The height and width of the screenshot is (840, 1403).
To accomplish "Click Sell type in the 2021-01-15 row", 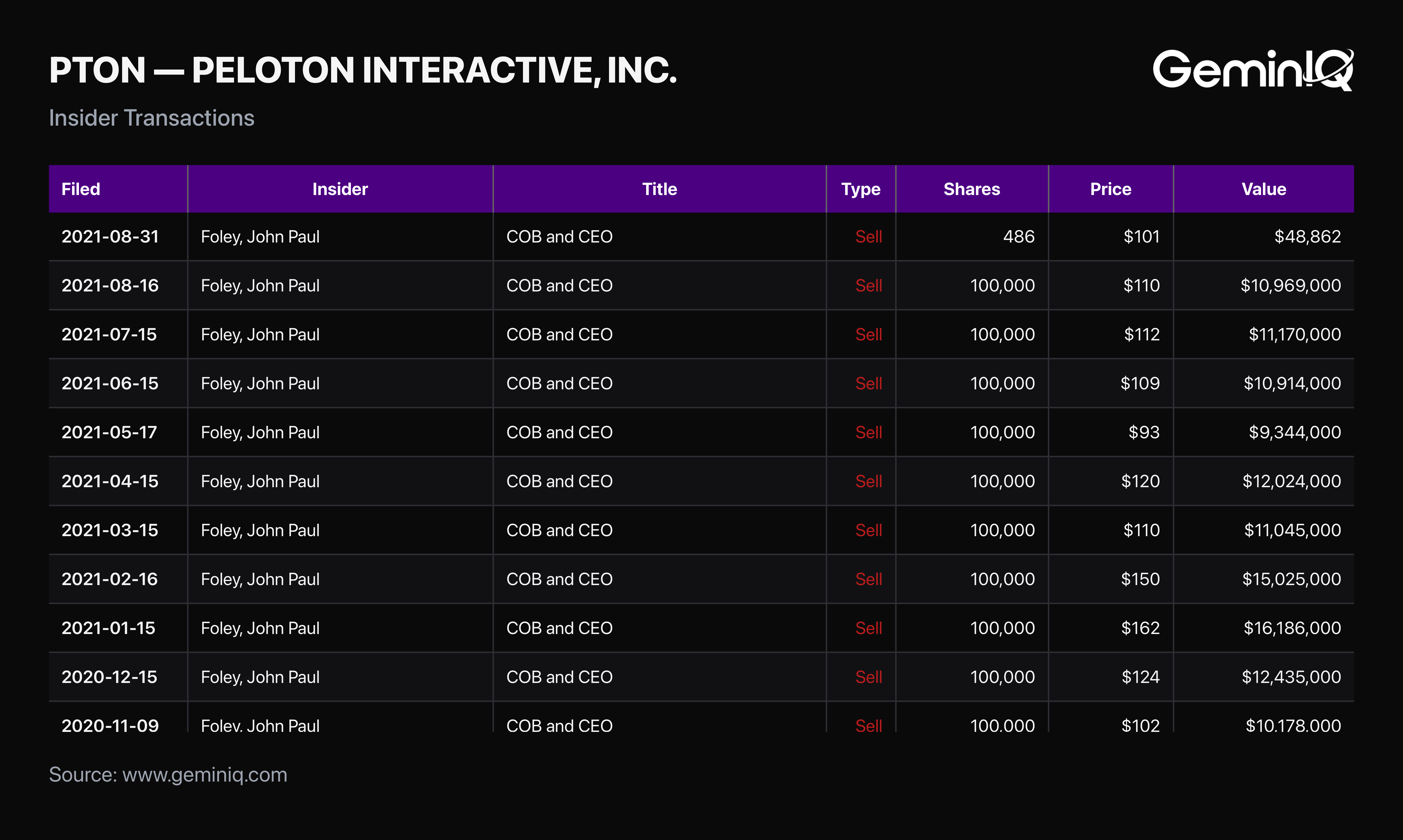I will coord(869,628).
